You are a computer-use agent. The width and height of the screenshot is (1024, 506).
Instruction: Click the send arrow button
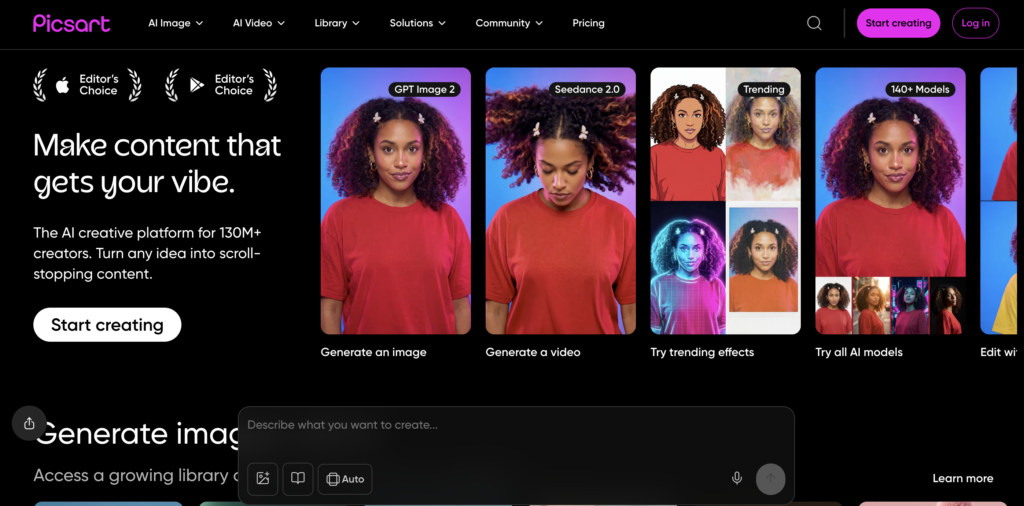pos(771,479)
